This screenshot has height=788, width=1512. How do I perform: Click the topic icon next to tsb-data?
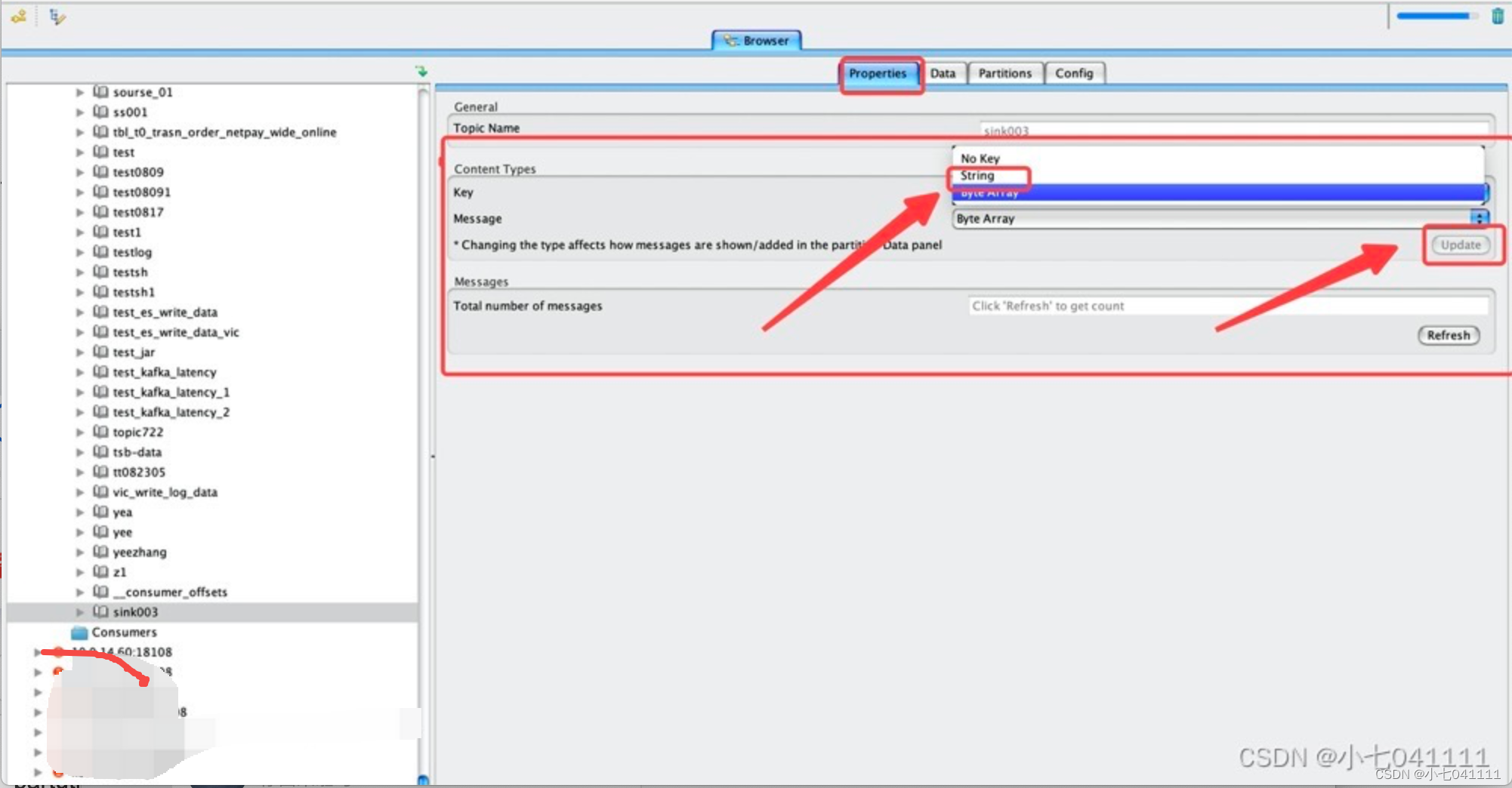100,451
